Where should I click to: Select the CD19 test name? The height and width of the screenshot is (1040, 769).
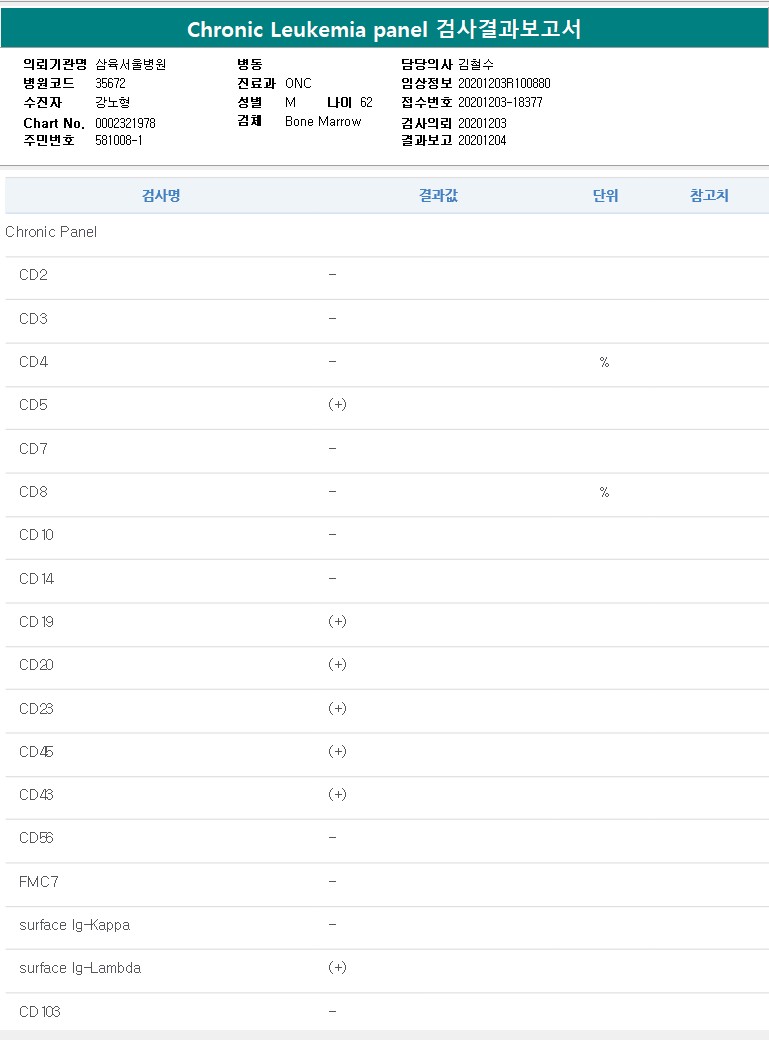(36, 622)
